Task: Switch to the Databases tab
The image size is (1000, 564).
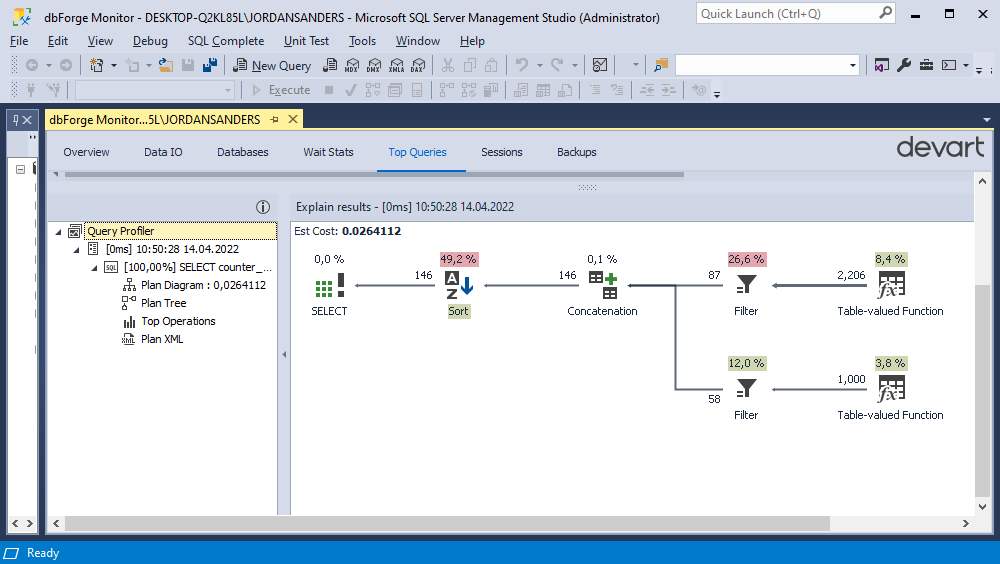Action: coord(242,152)
